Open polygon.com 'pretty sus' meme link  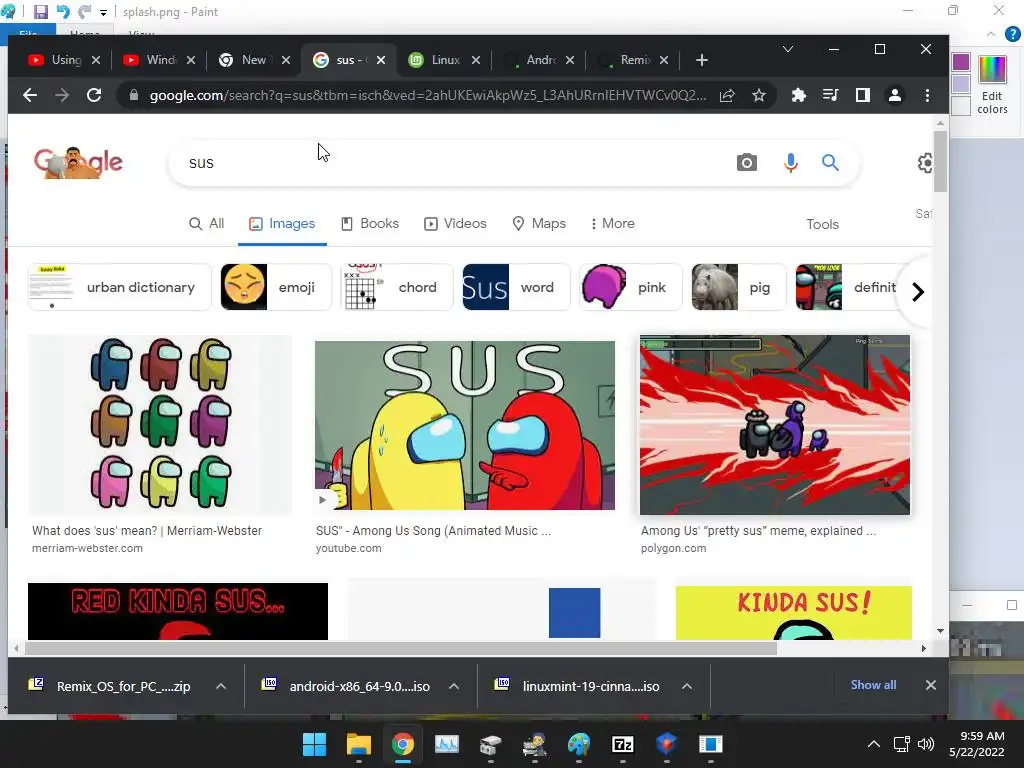click(758, 531)
